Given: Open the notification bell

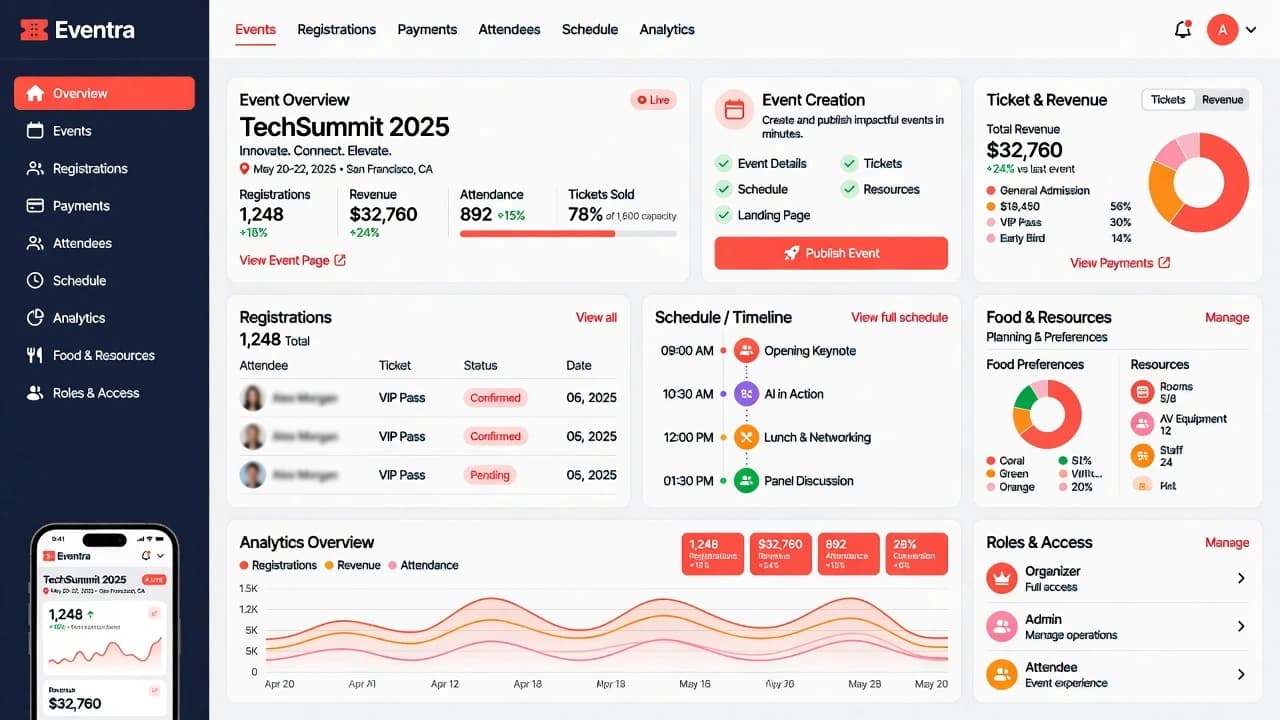Looking at the screenshot, I should click(x=1183, y=30).
